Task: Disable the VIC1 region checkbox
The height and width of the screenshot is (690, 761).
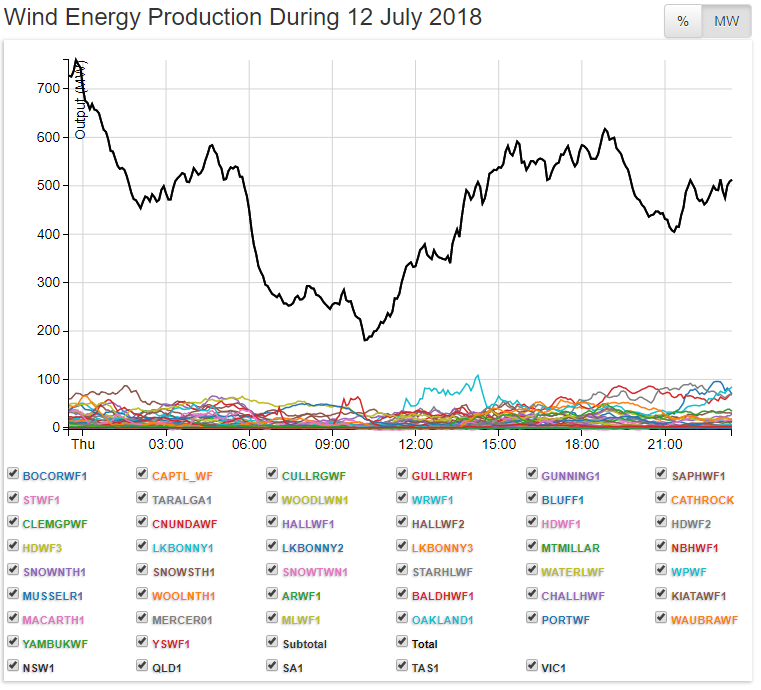Action: [x=532, y=665]
